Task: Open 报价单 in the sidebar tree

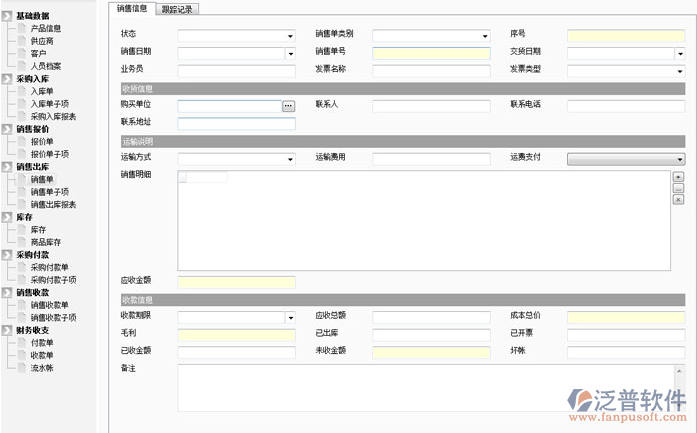Action: (42, 141)
